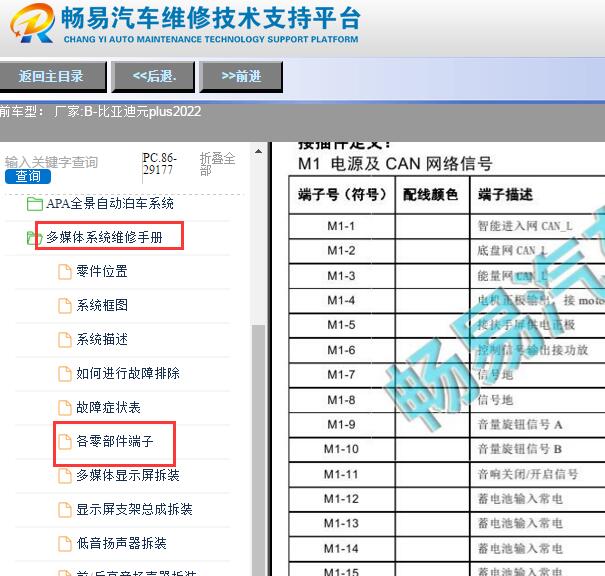Select table cell M1-8
605x576 pixels.
[x=341, y=400]
